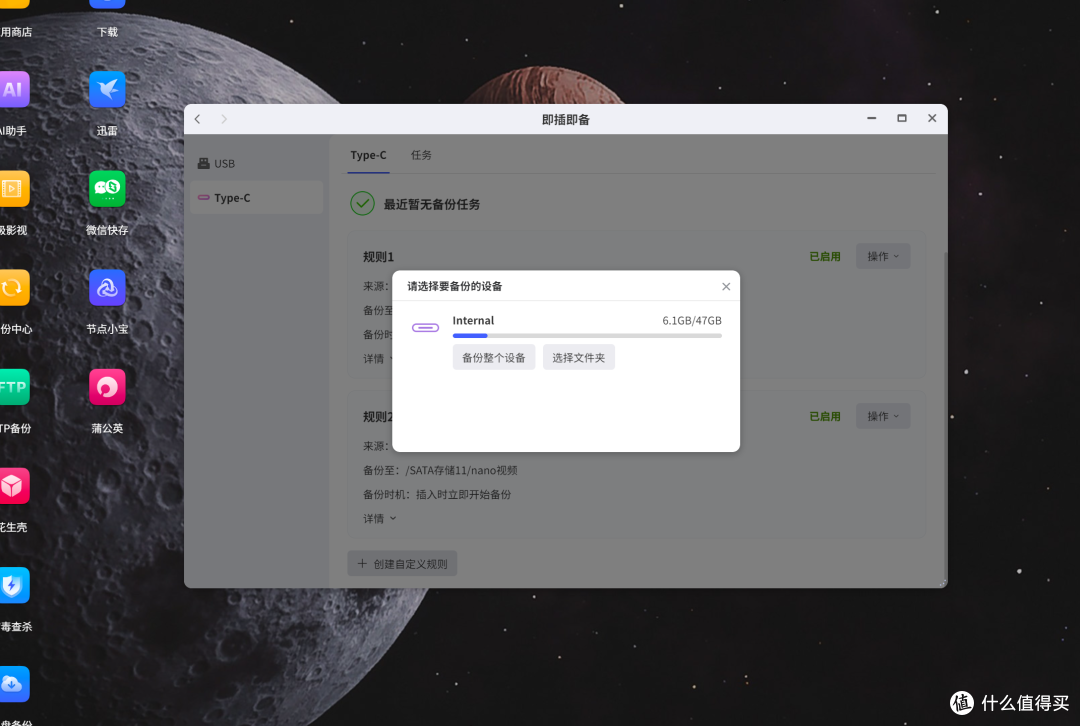The image size is (1080, 726).
Task: Launch the 蒲公英 desktop icon
Action: 107,387
